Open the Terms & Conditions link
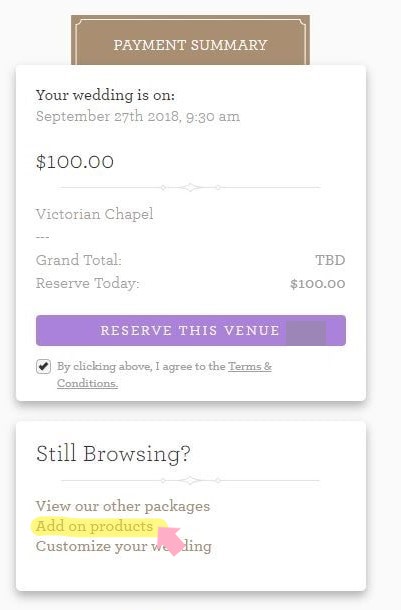This screenshot has width=401, height=610. pyautogui.click(x=164, y=375)
